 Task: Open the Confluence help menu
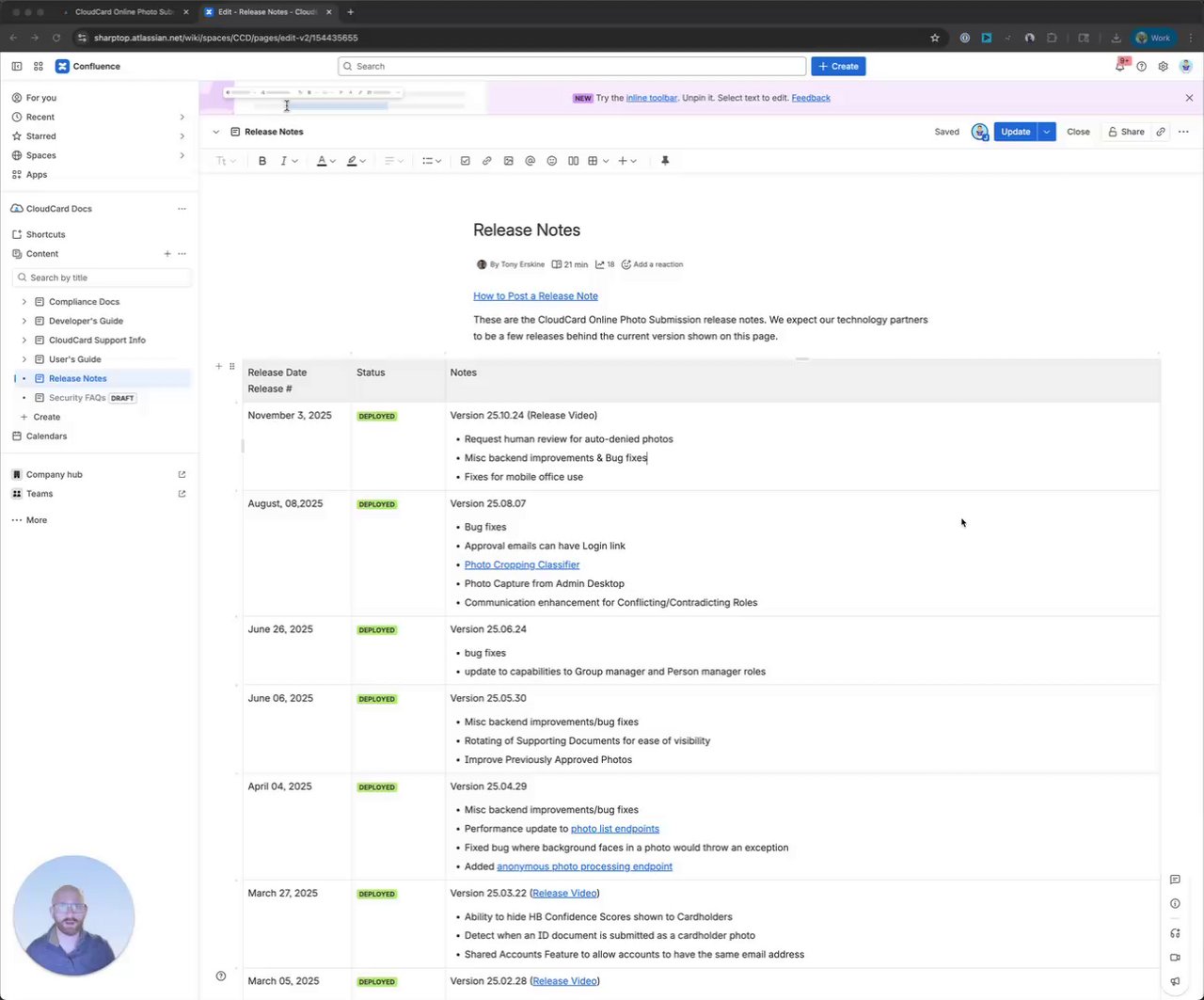click(x=1141, y=66)
